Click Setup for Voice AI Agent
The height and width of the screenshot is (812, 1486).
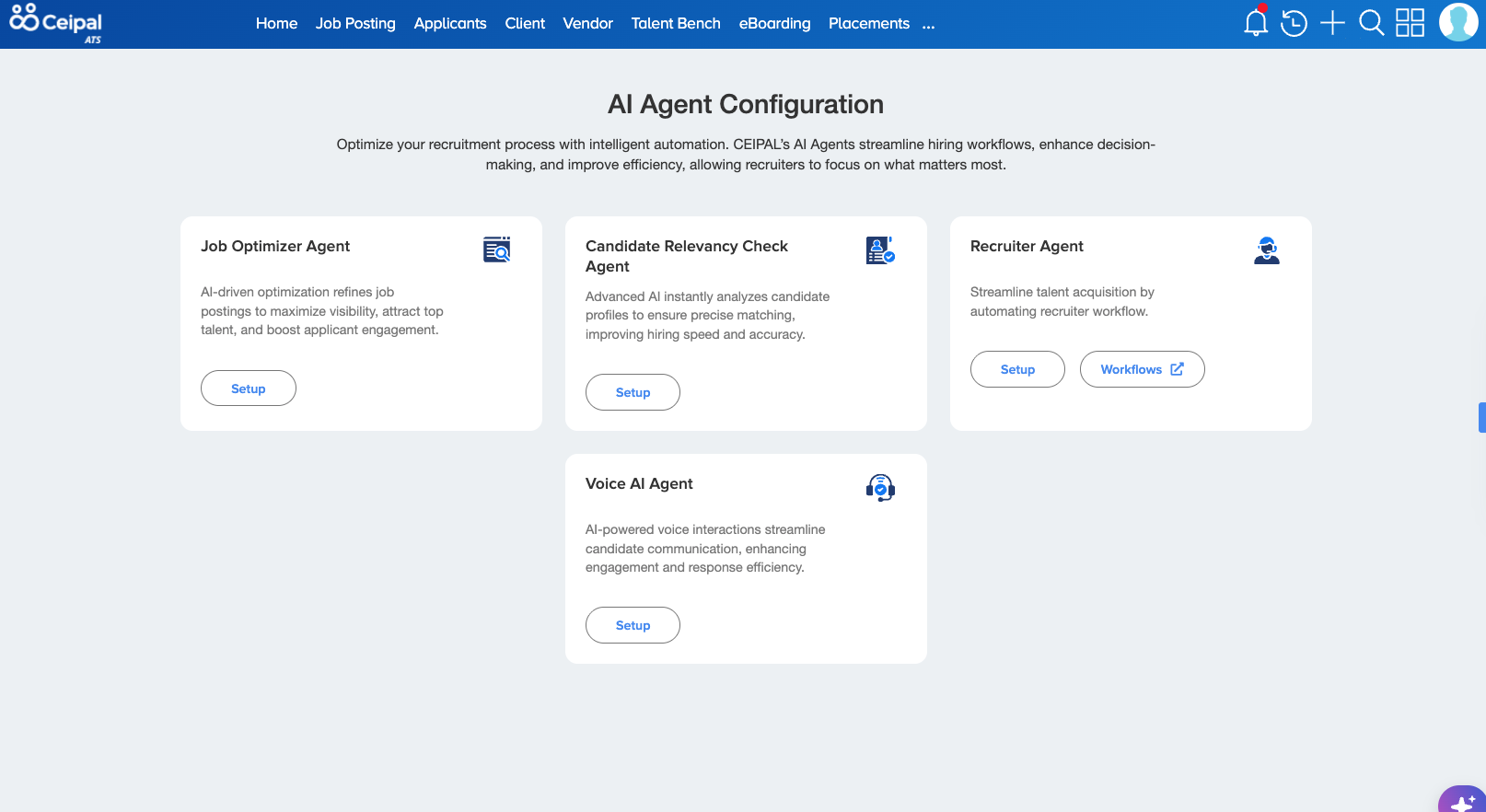(633, 625)
